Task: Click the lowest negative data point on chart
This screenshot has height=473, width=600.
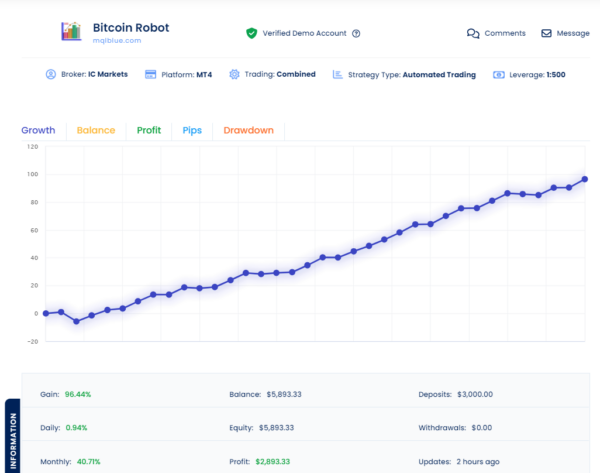Action: point(77,321)
